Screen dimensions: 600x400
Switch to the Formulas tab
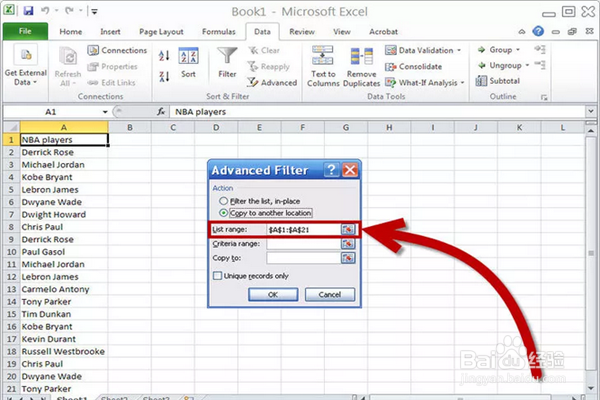click(x=218, y=32)
